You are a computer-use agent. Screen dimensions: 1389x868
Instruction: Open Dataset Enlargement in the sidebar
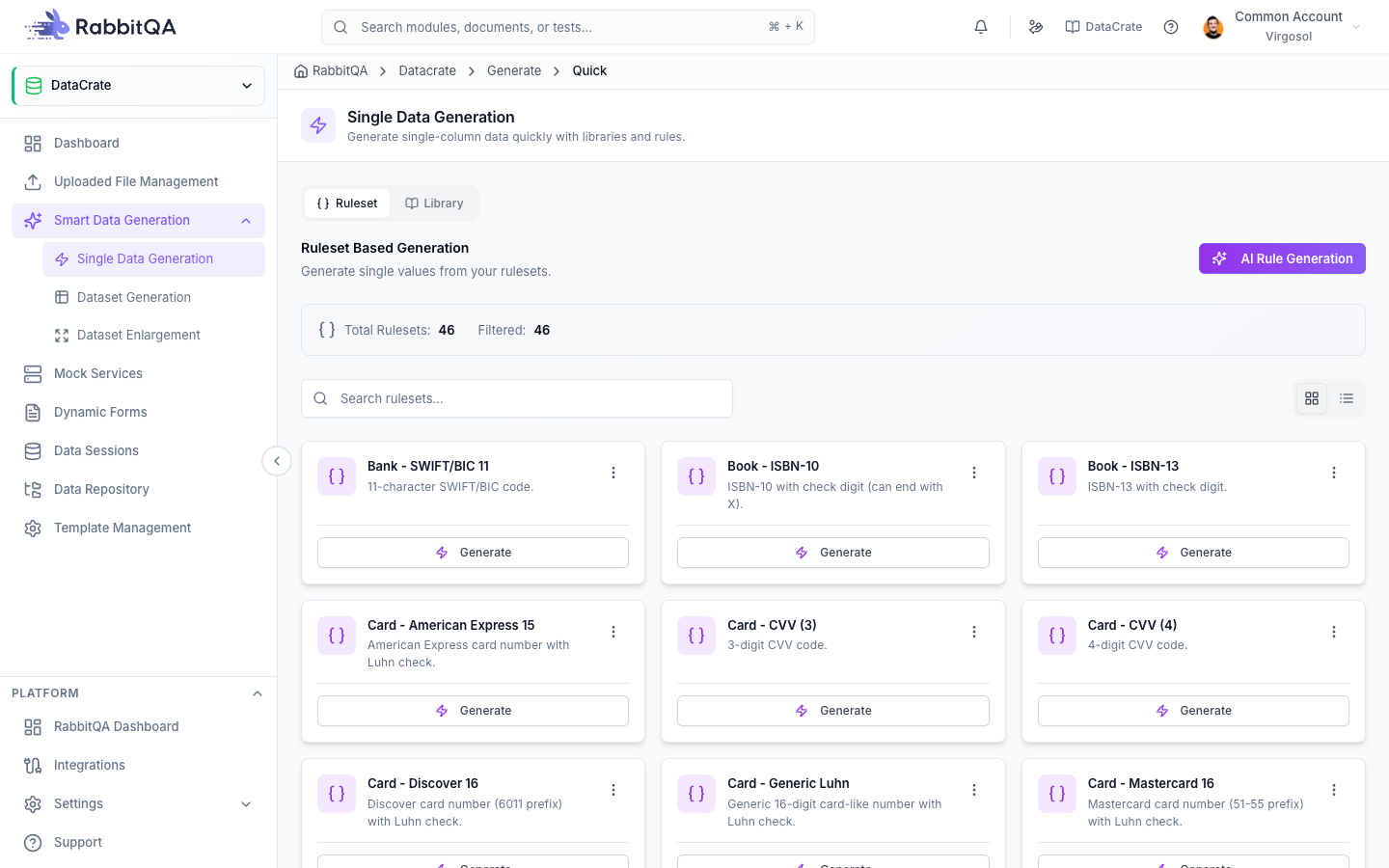(153, 336)
